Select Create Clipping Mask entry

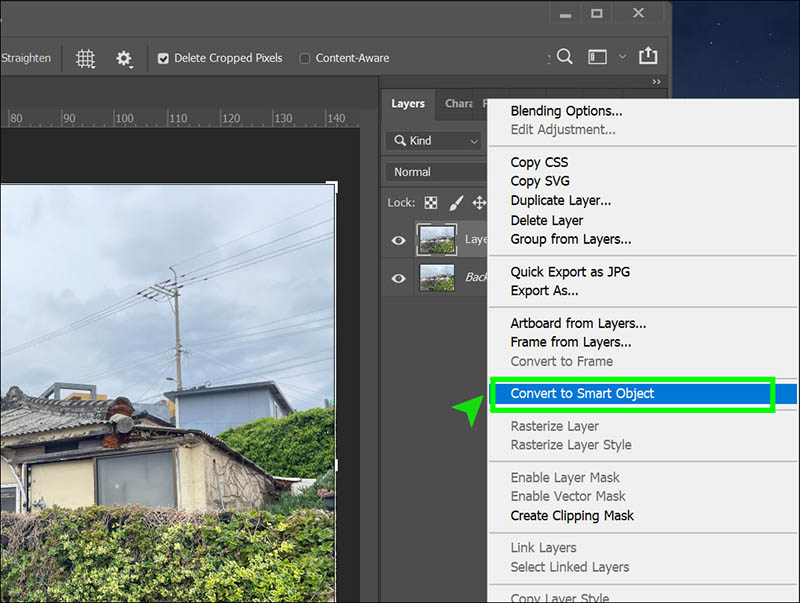coord(572,516)
